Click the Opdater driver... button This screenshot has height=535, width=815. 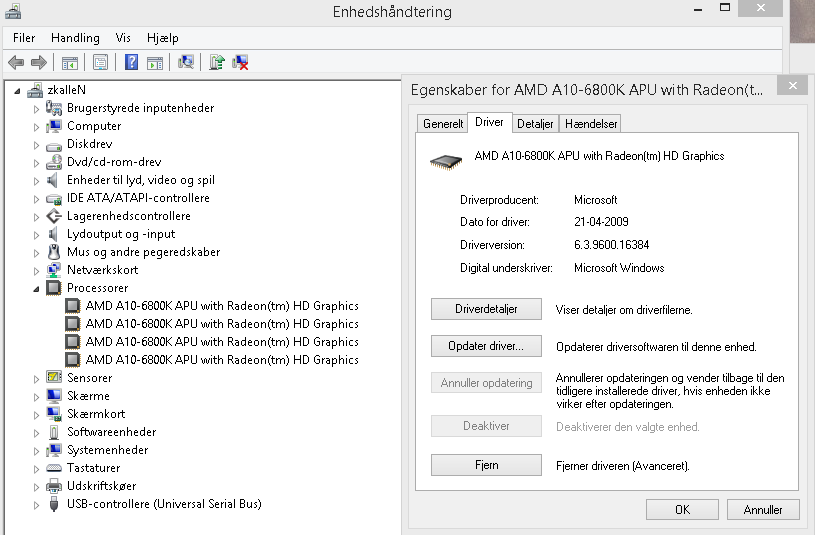pos(486,346)
